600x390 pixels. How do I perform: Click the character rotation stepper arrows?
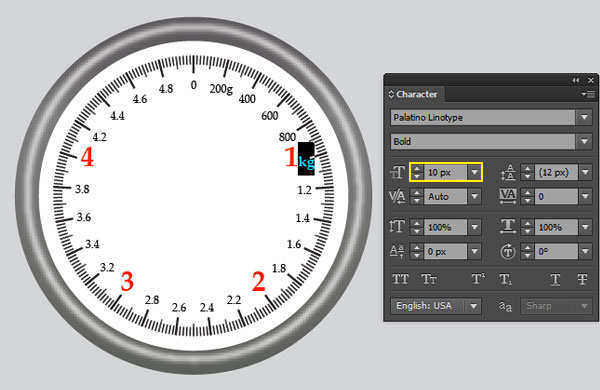pyautogui.click(x=528, y=252)
